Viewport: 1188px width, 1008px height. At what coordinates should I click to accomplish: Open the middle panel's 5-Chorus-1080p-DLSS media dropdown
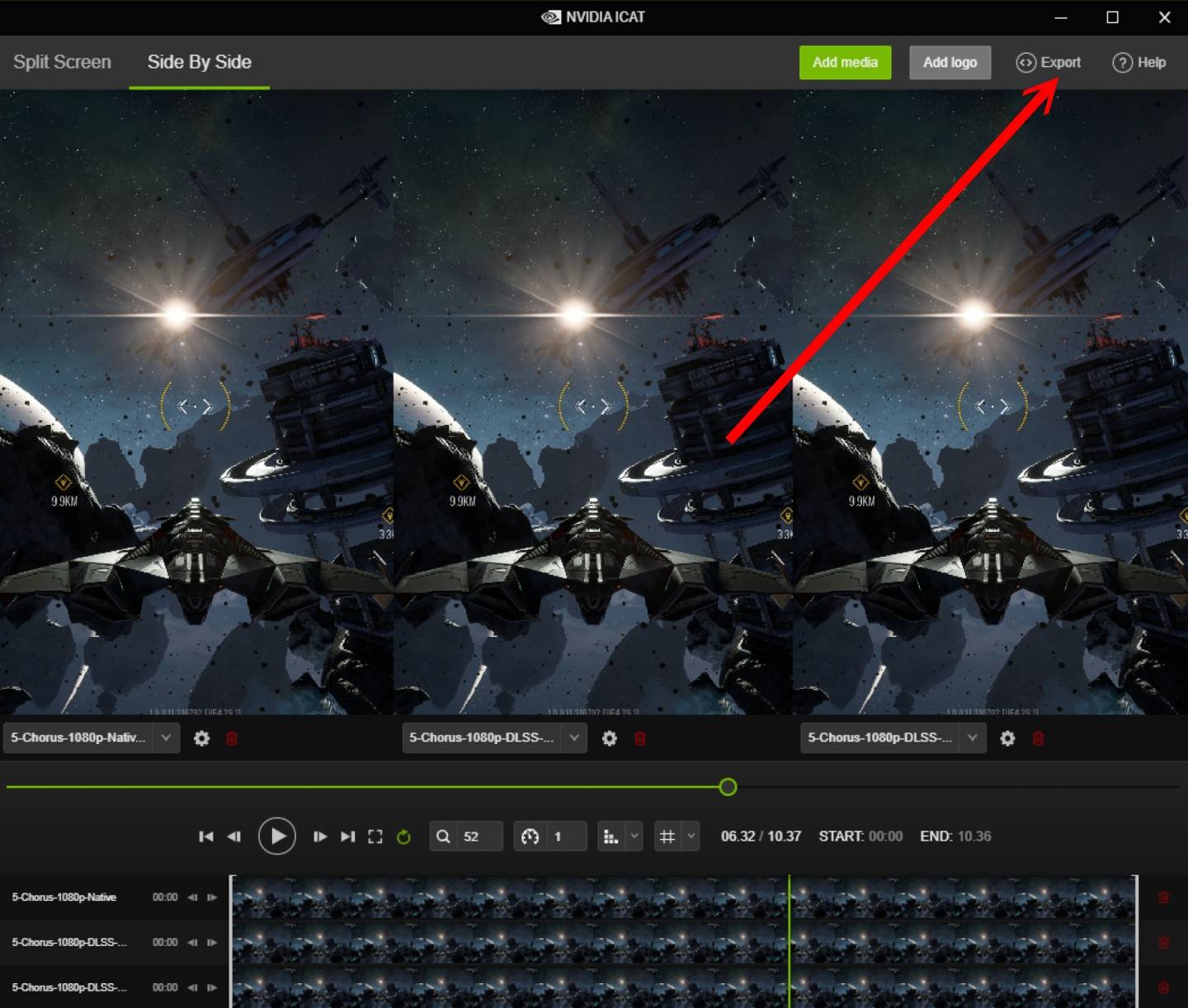[494, 737]
